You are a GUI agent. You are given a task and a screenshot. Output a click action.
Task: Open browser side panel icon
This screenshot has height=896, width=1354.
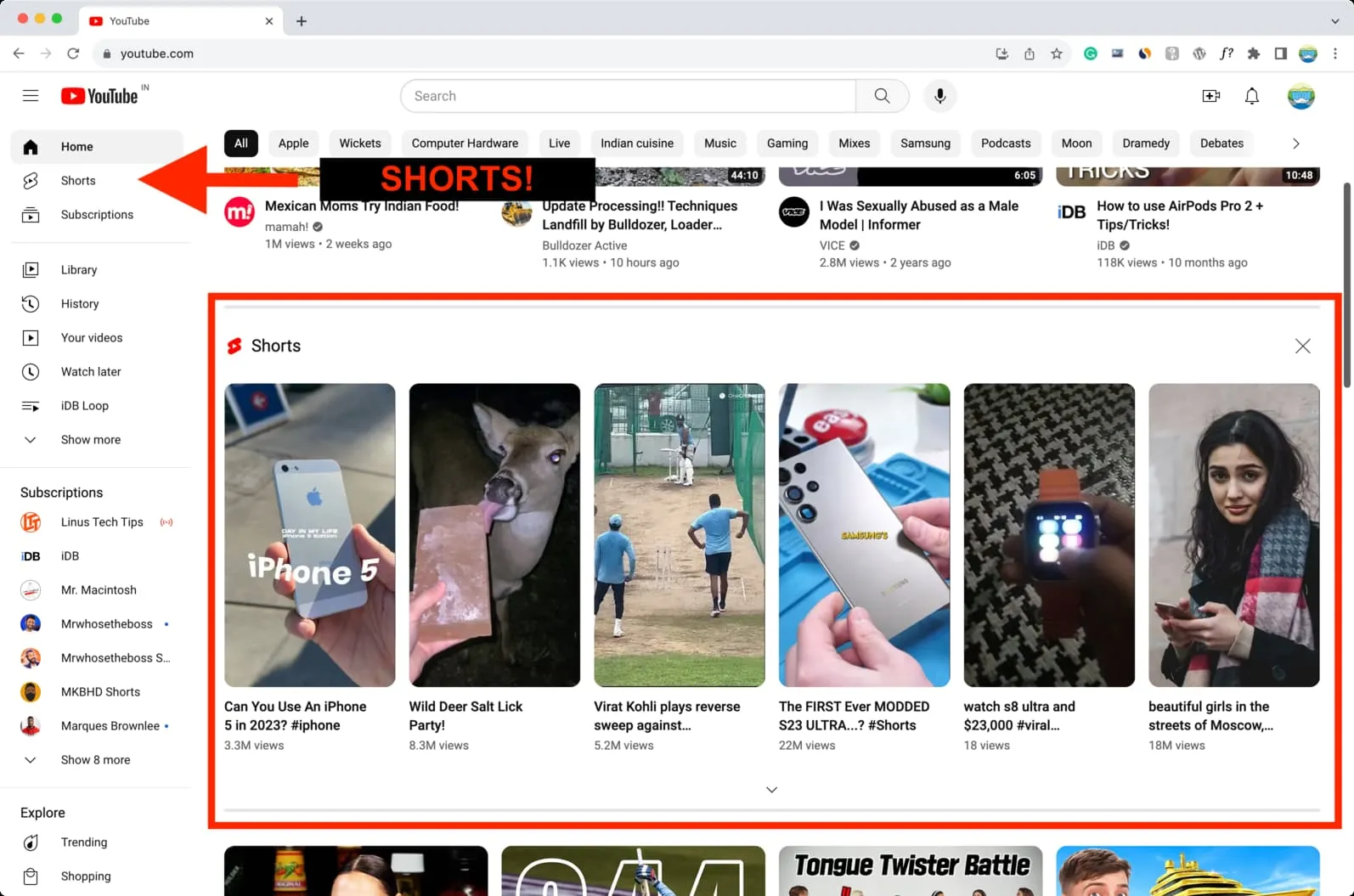point(1281,54)
